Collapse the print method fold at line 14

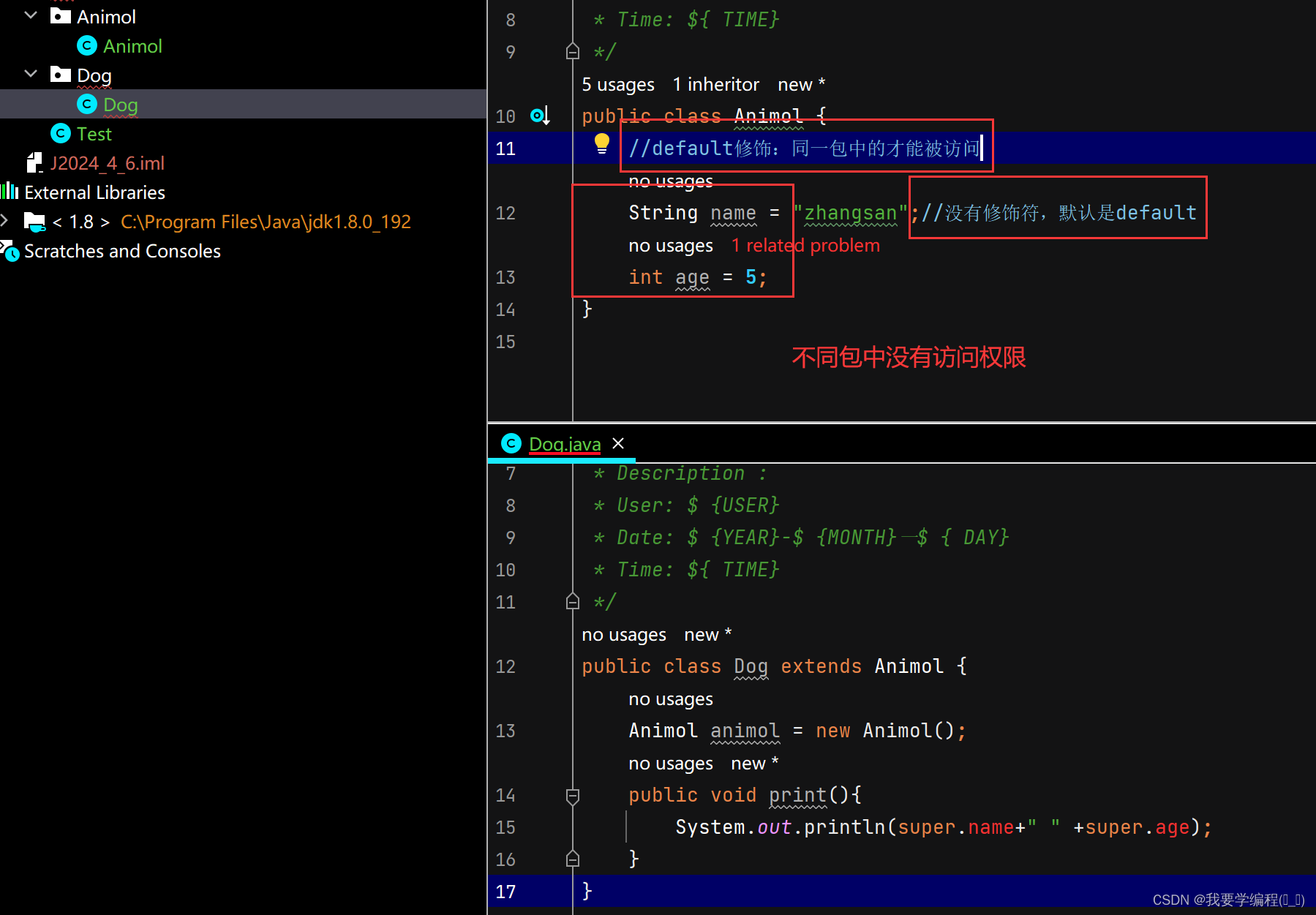click(573, 795)
